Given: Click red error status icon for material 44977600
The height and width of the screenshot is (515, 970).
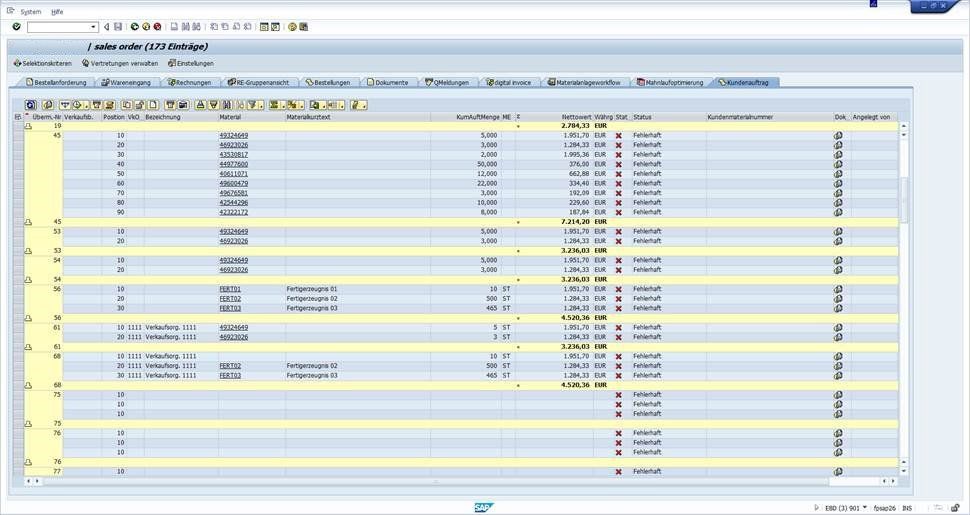Looking at the screenshot, I should coord(619,164).
